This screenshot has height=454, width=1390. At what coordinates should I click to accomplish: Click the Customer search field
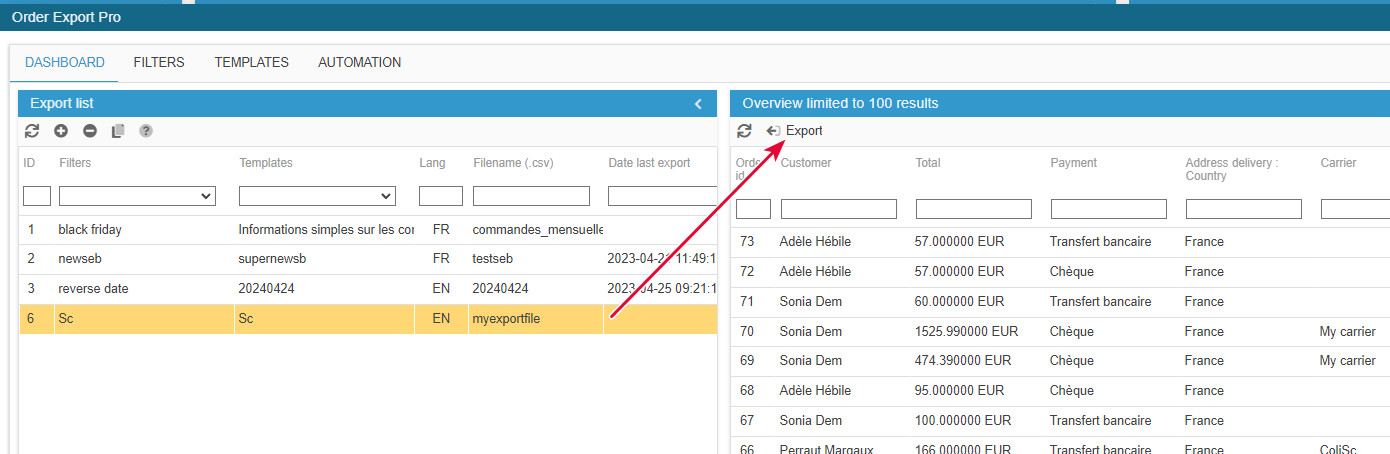coord(838,209)
